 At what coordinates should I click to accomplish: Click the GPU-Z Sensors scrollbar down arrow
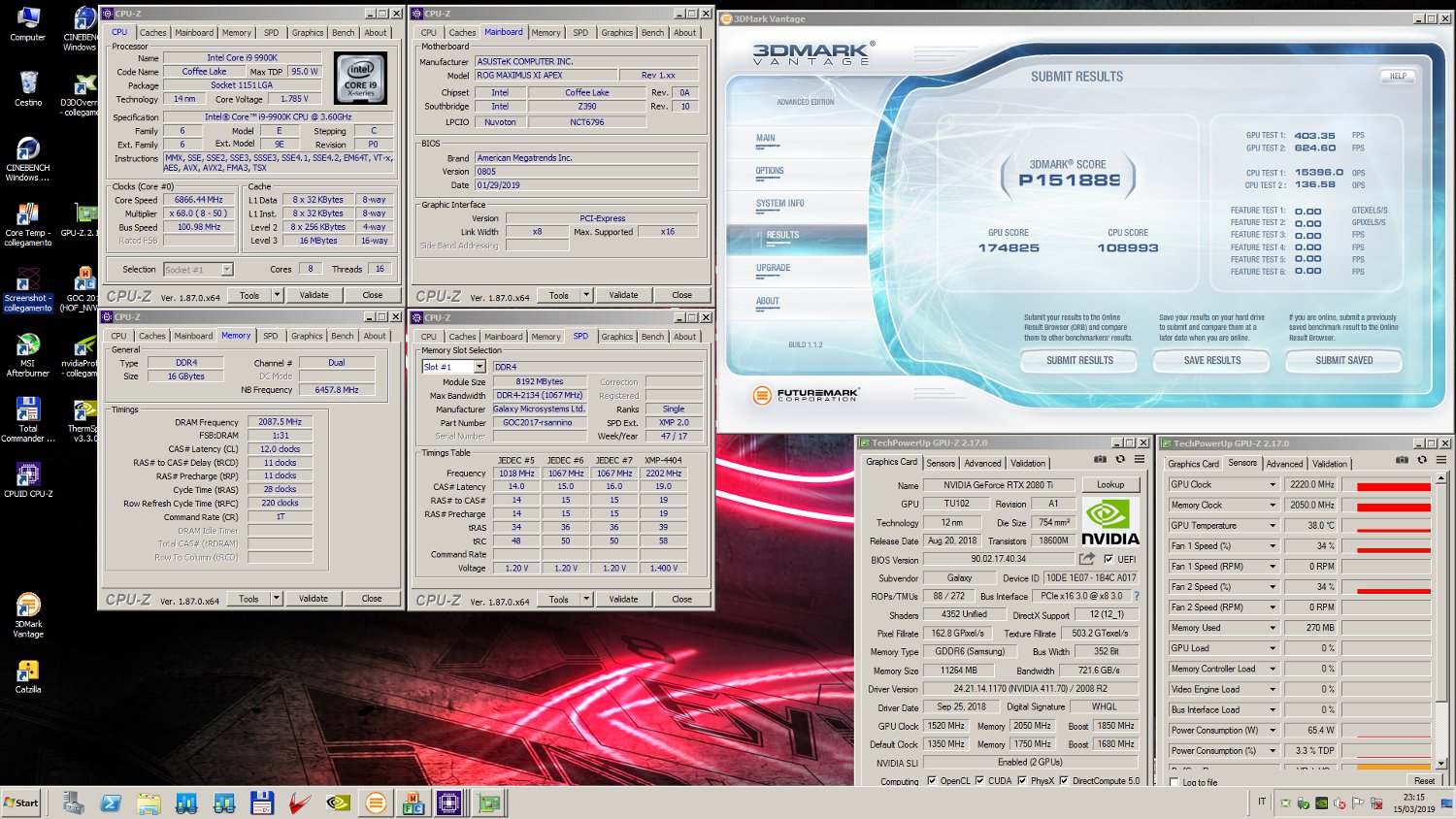tap(1441, 765)
